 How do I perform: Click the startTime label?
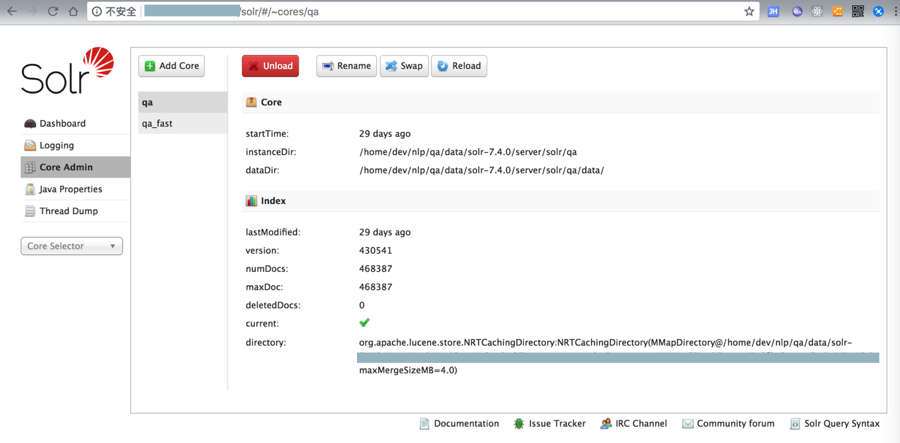(x=267, y=134)
